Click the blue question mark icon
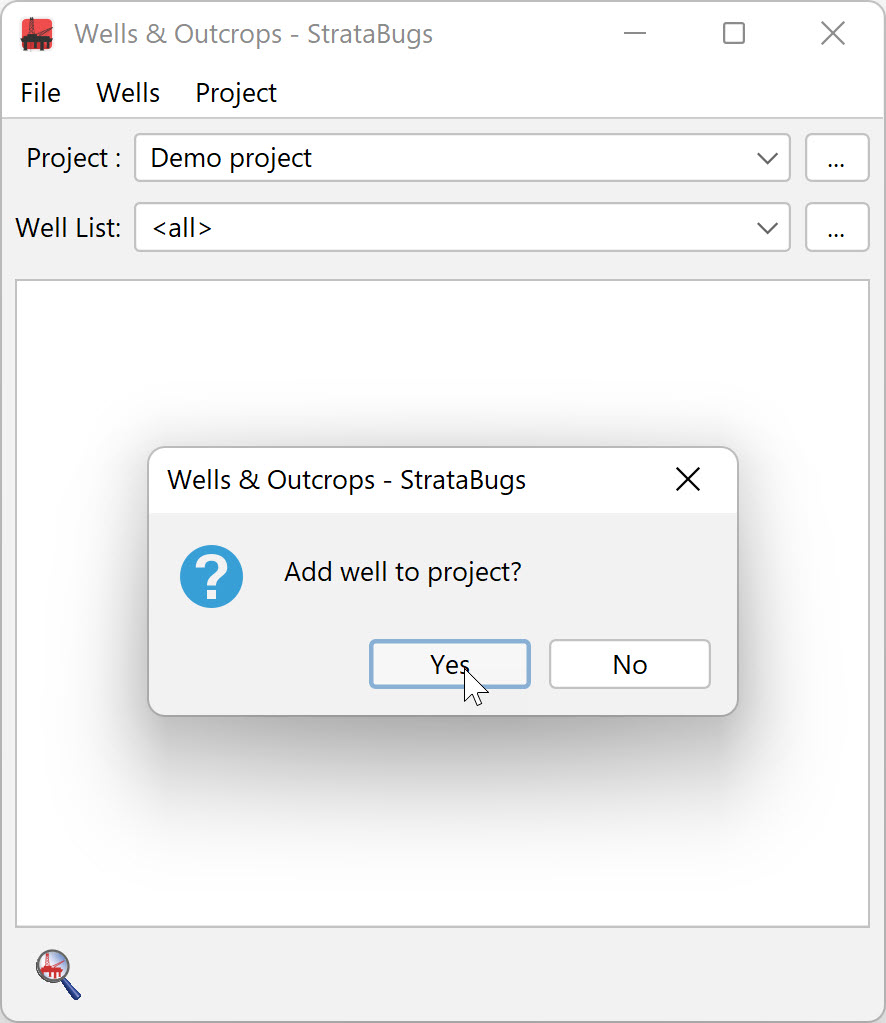The width and height of the screenshot is (886, 1023). point(211,576)
